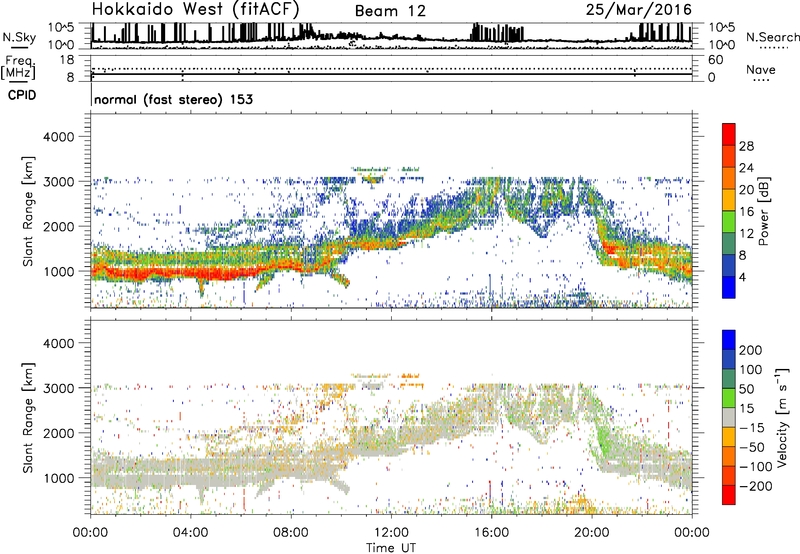
Task: Click velocity colorbar tick value 200
Action: point(751,350)
